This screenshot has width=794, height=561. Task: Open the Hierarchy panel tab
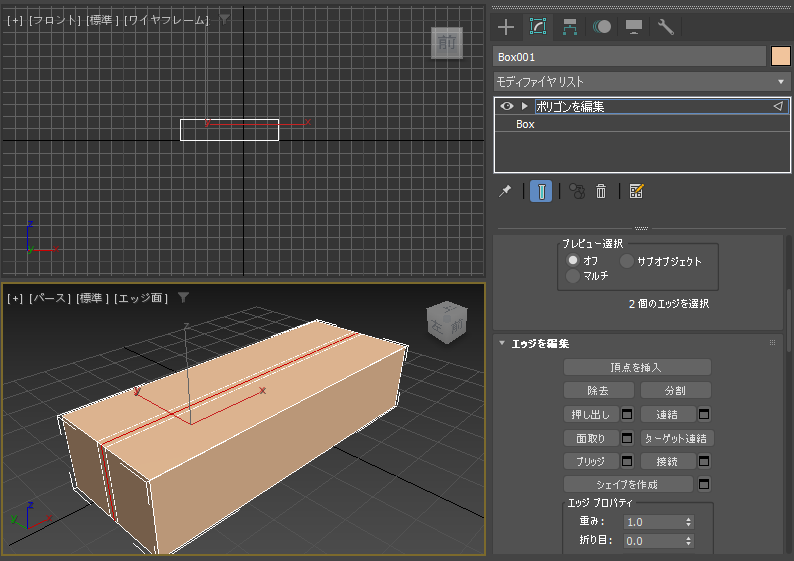click(570, 27)
